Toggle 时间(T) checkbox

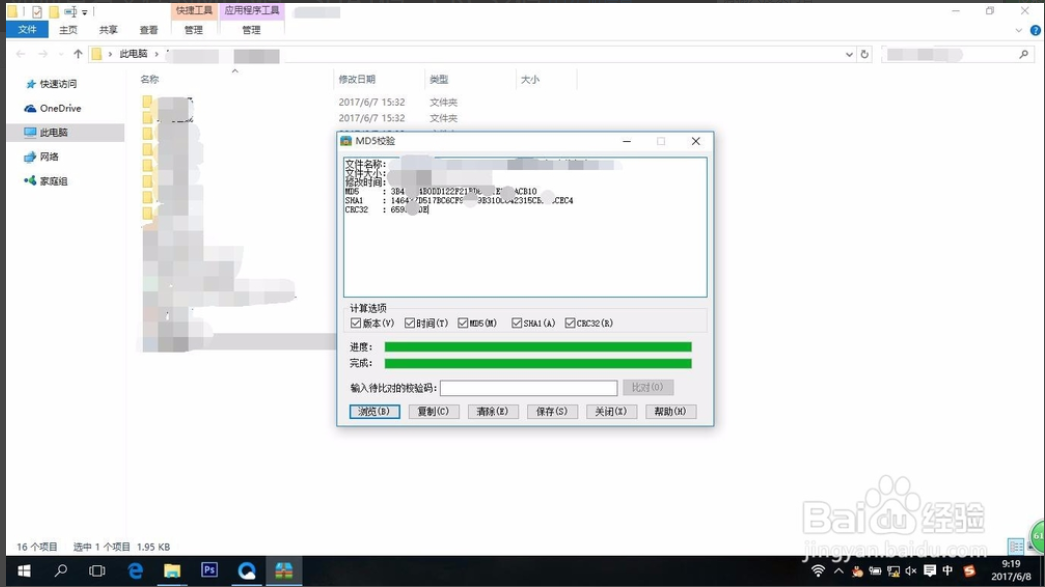pyautogui.click(x=410, y=323)
